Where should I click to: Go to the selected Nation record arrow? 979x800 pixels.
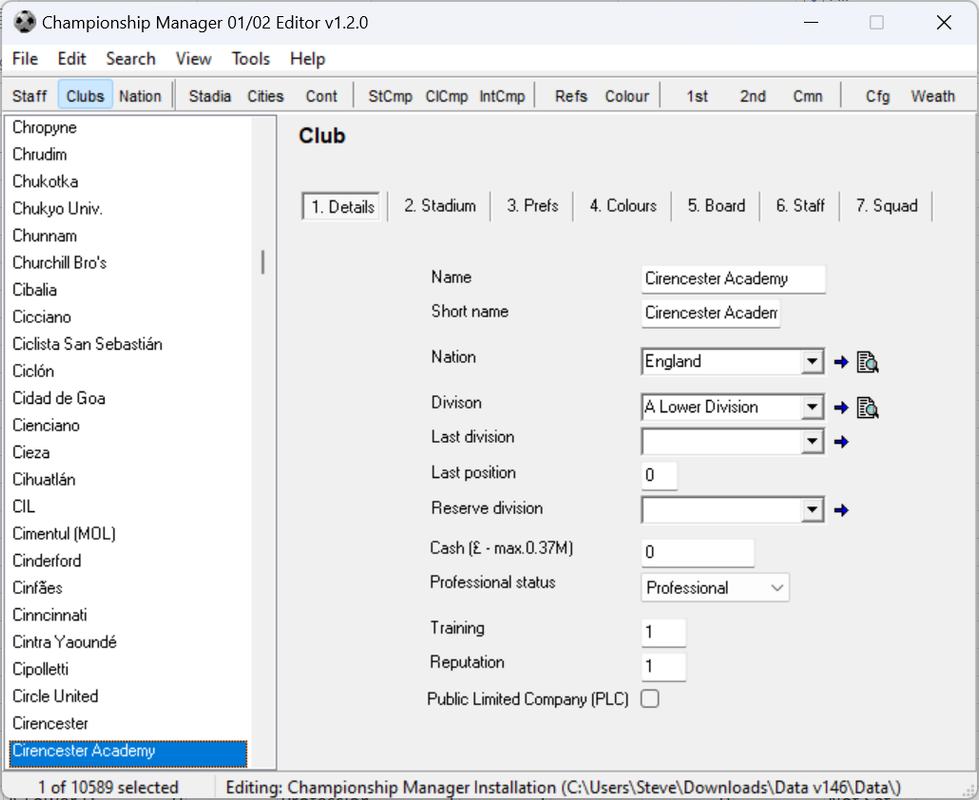(841, 362)
